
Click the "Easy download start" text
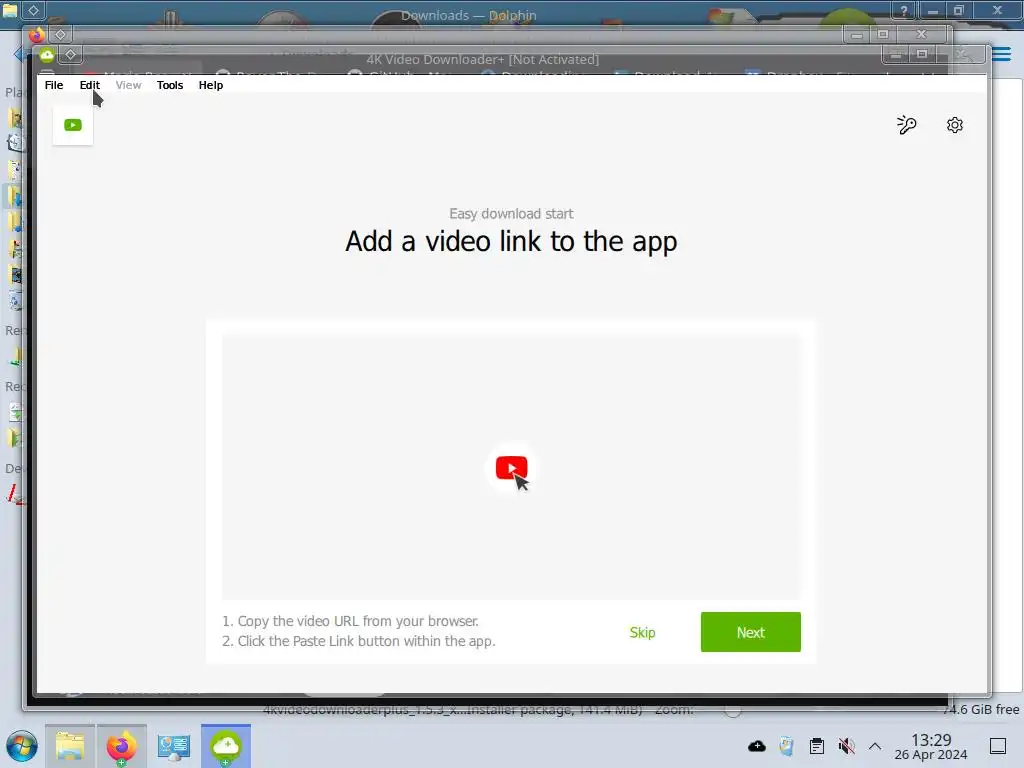tap(511, 214)
